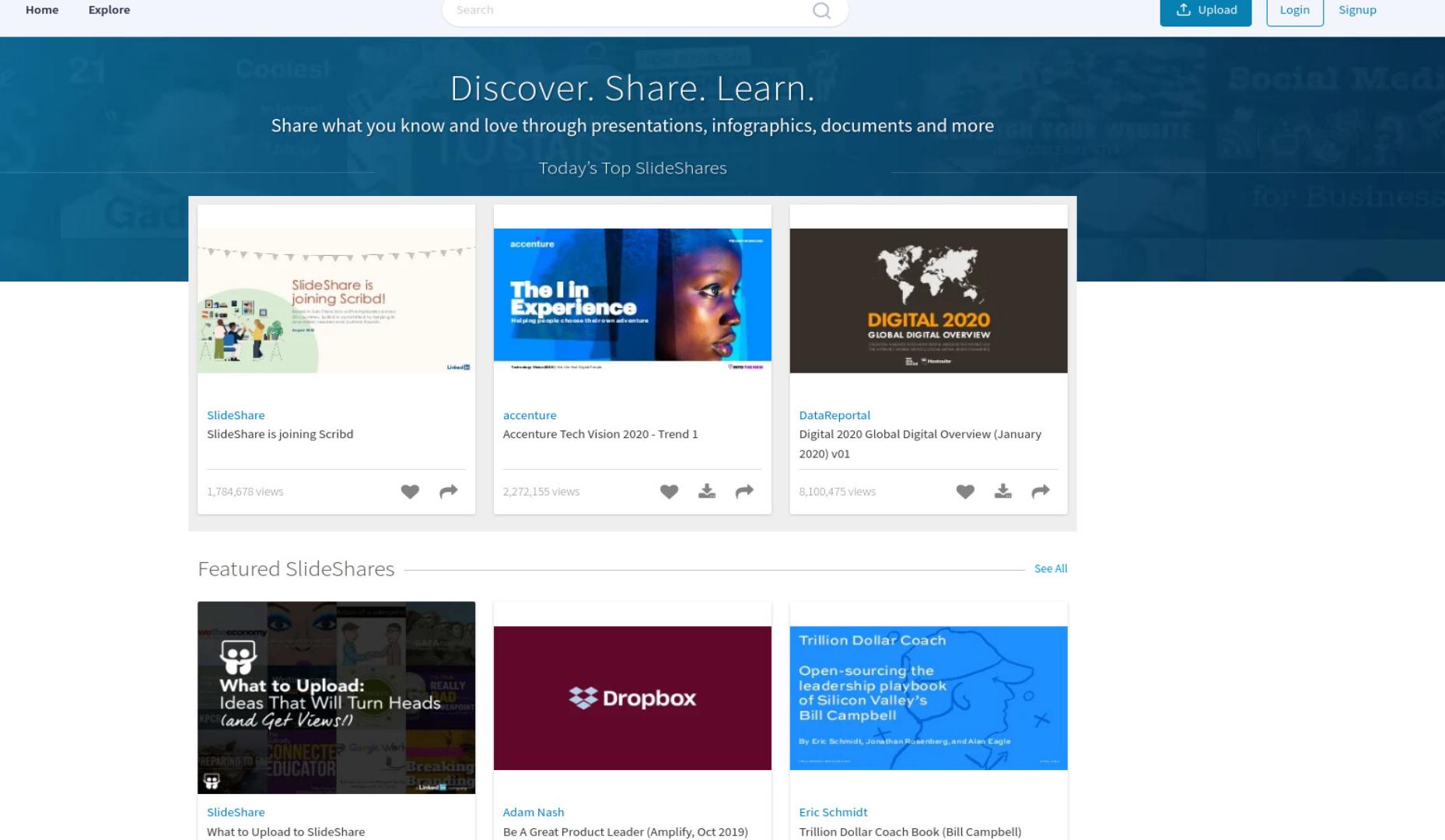The height and width of the screenshot is (840, 1445).
Task: Visit SlideShare author above What to Upload
Action: click(x=236, y=812)
